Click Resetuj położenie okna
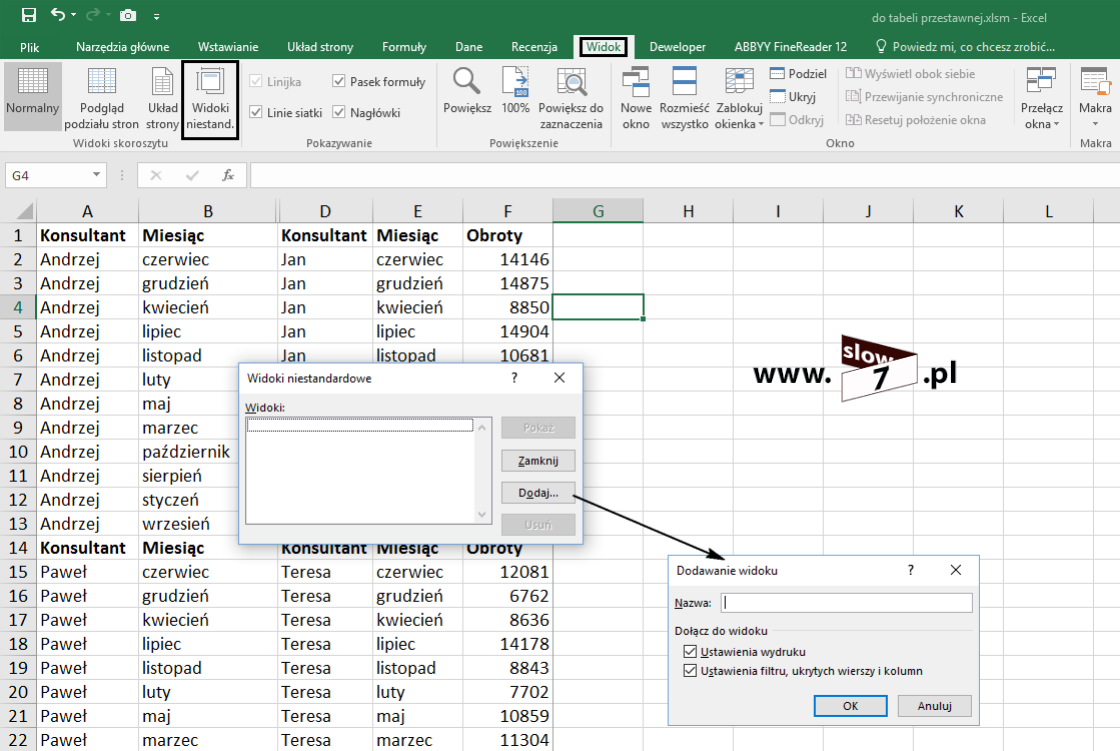1120x751 pixels. click(x=916, y=119)
